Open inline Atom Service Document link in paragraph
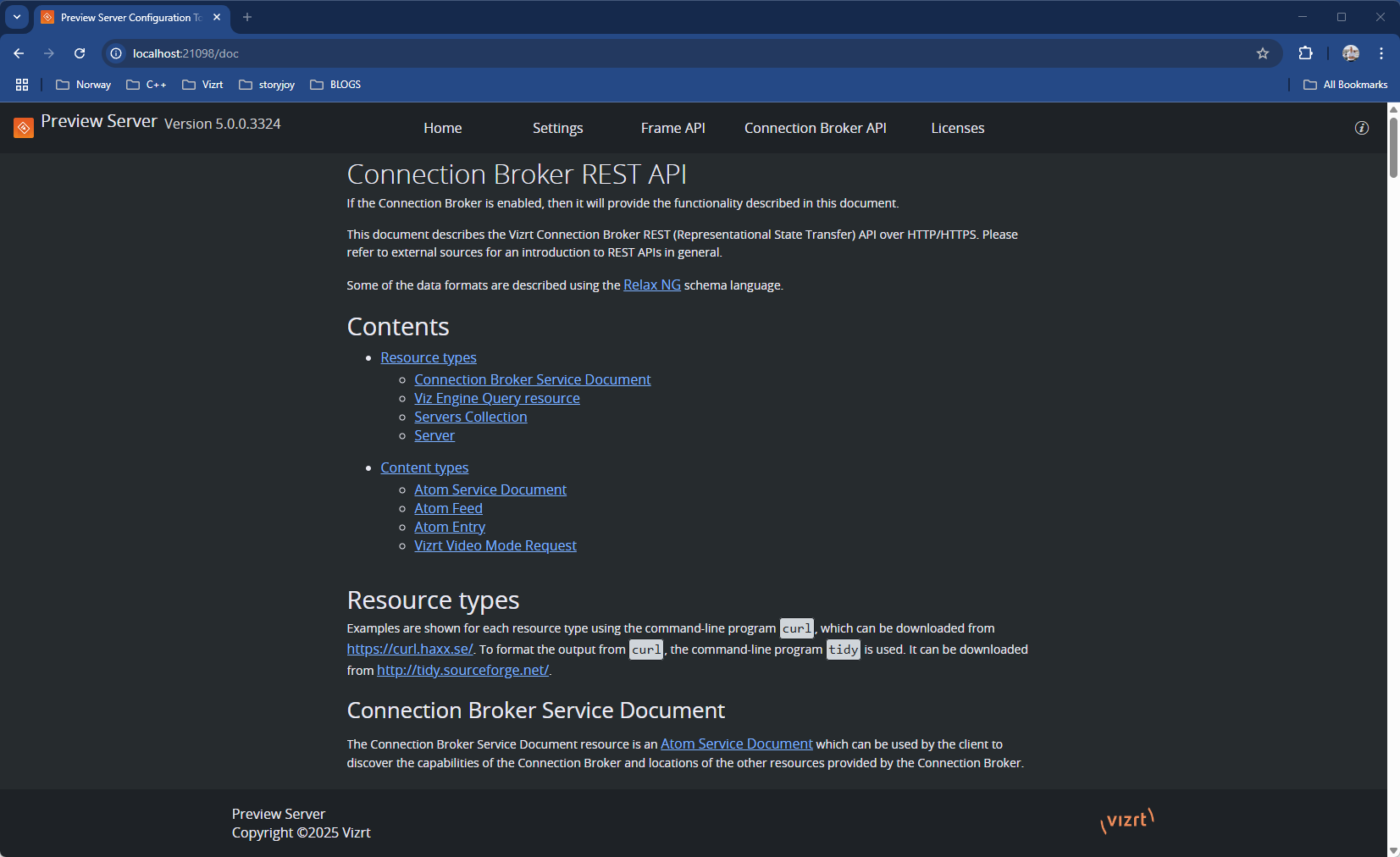Viewport: 1400px width, 857px height. pyautogui.click(x=737, y=744)
